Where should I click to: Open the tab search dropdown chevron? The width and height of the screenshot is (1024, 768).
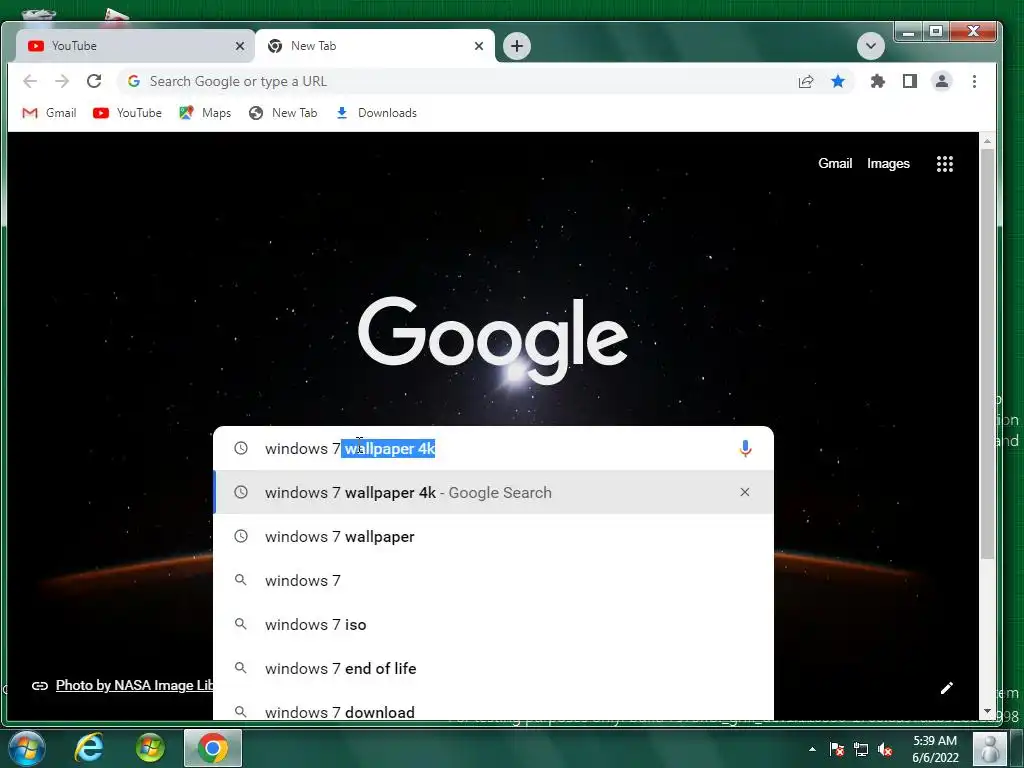(871, 46)
